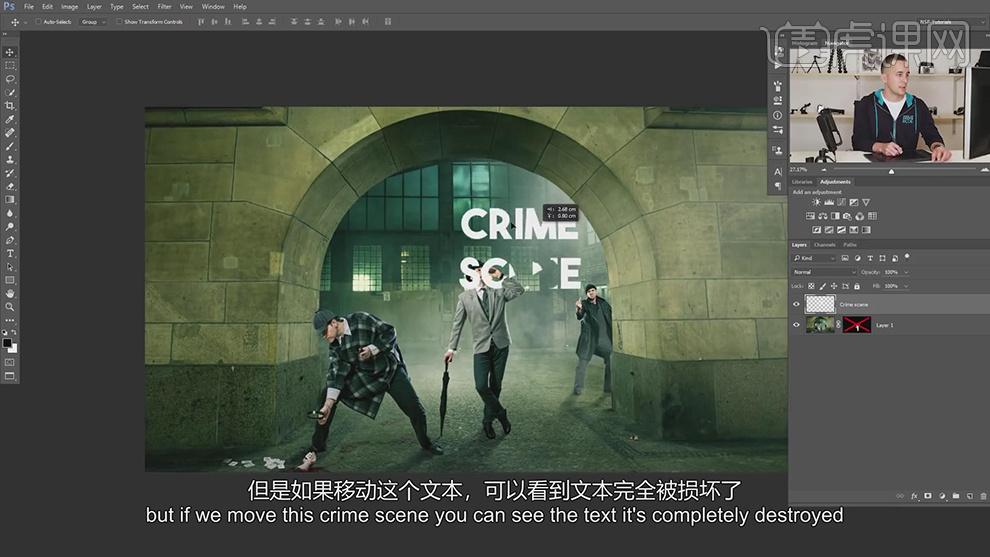The image size is (990, 557).
Task: Toggle the layer filter on/off switch
Action: pos(907,257)
